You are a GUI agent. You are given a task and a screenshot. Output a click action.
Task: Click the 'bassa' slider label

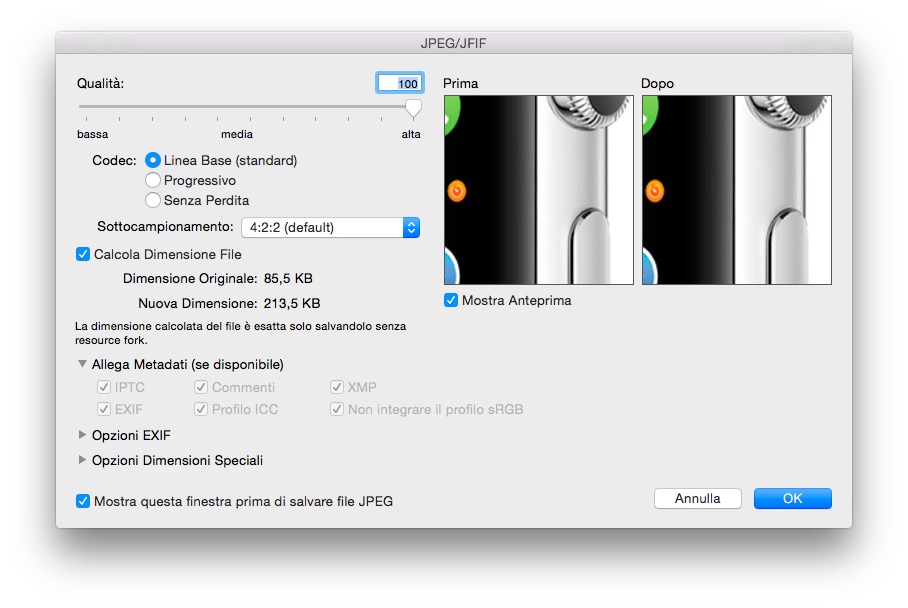pos(93,134)
